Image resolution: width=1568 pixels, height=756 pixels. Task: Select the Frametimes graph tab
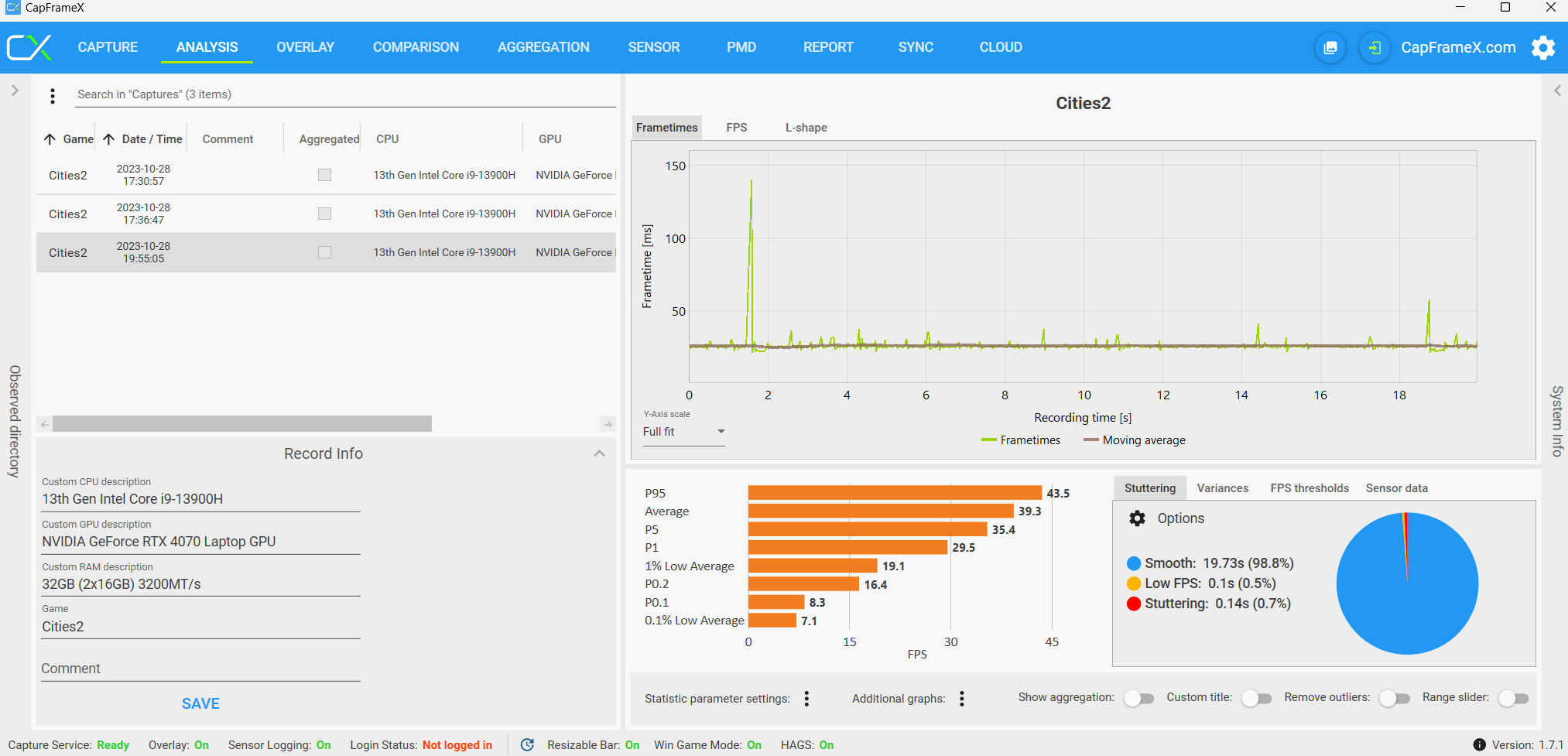[667, 128]
